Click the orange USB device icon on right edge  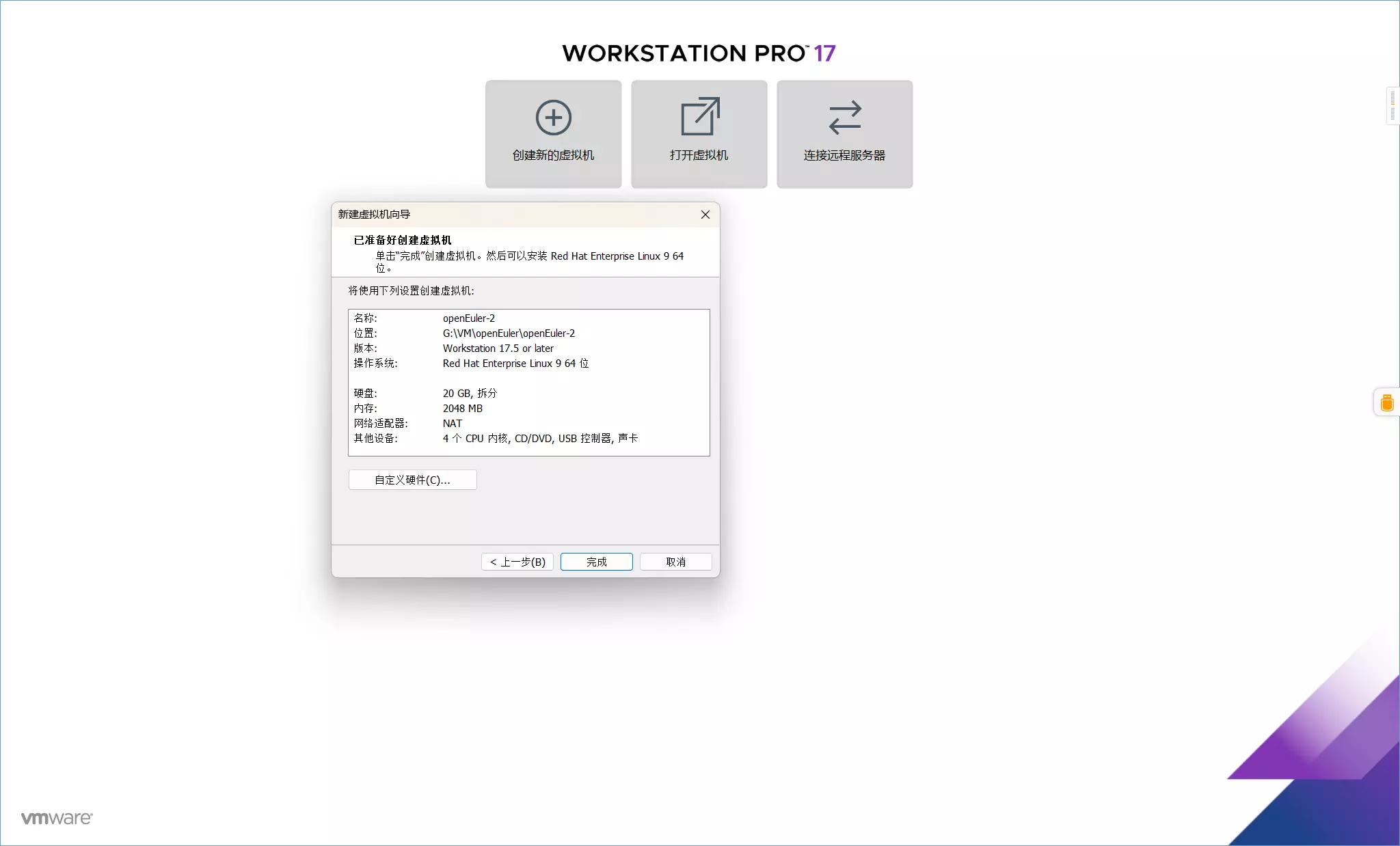coord(1386,402)
